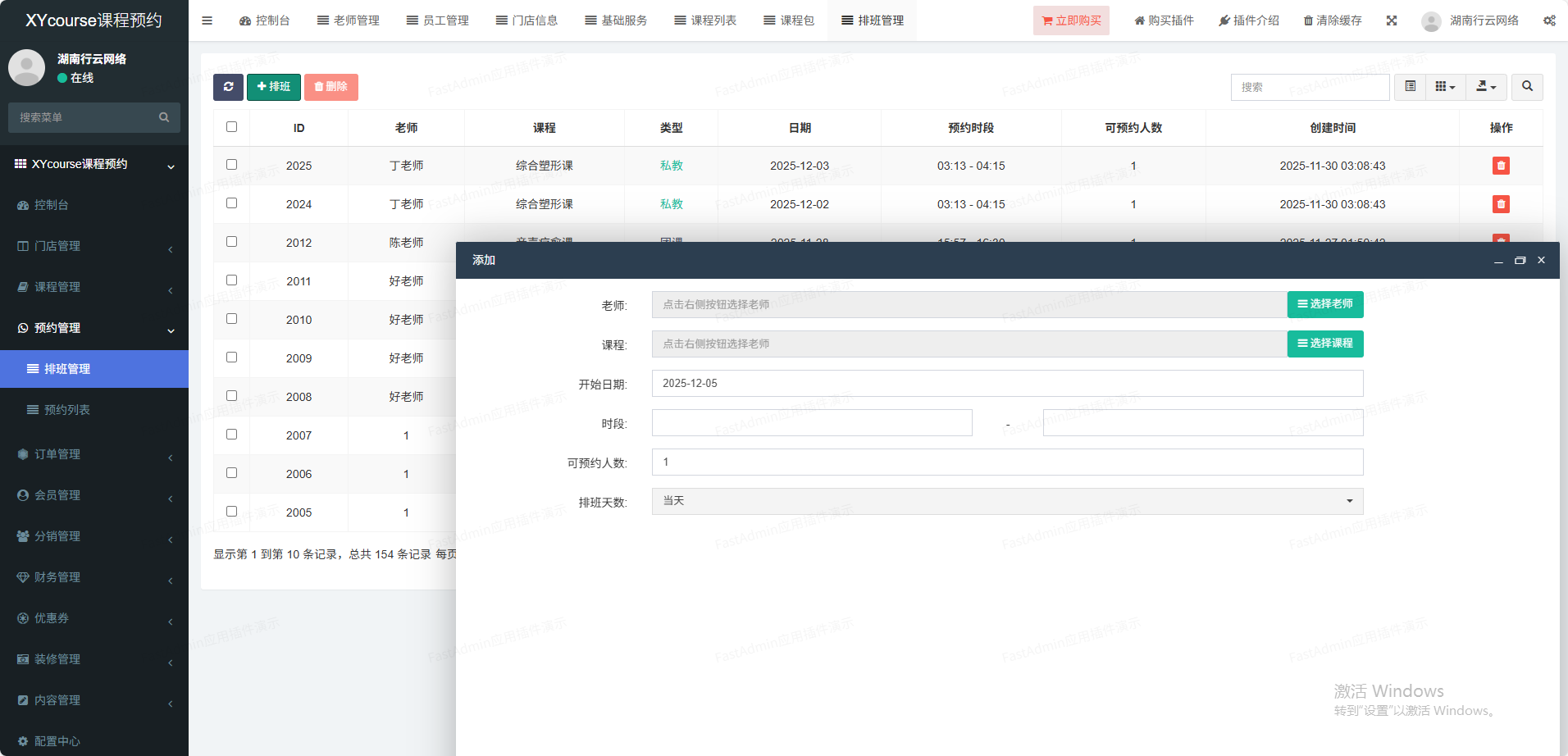
Task: Click the red delete icon for row 2025
Action: (1501, 166)
